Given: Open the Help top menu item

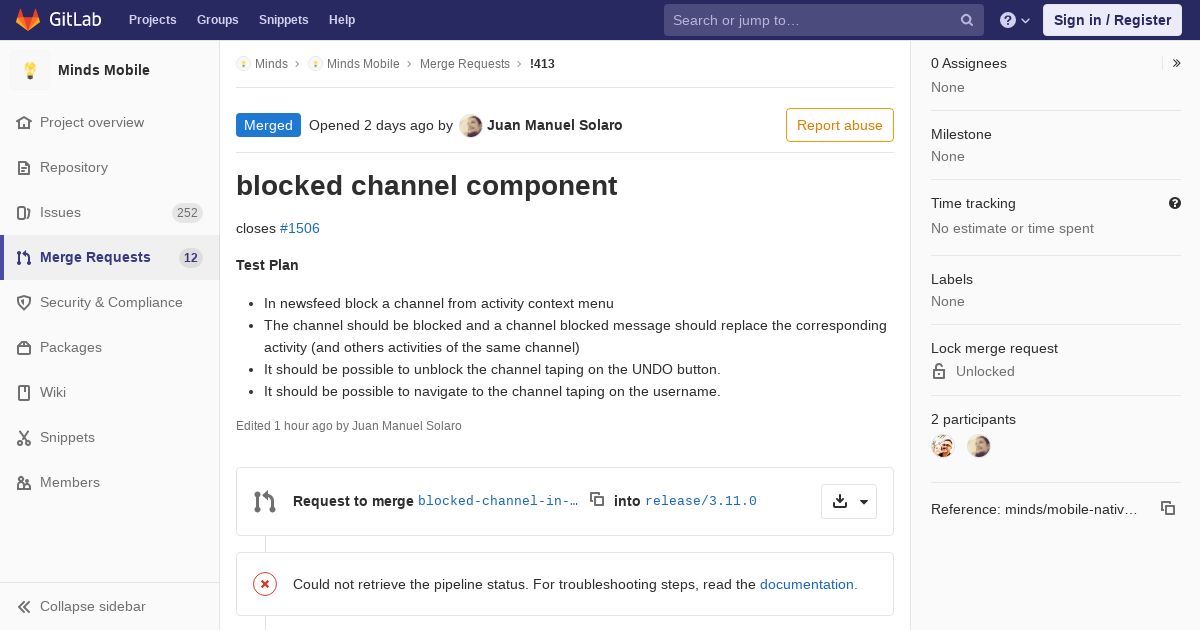Looking at the screenshot, I should [x=342, y=20].
